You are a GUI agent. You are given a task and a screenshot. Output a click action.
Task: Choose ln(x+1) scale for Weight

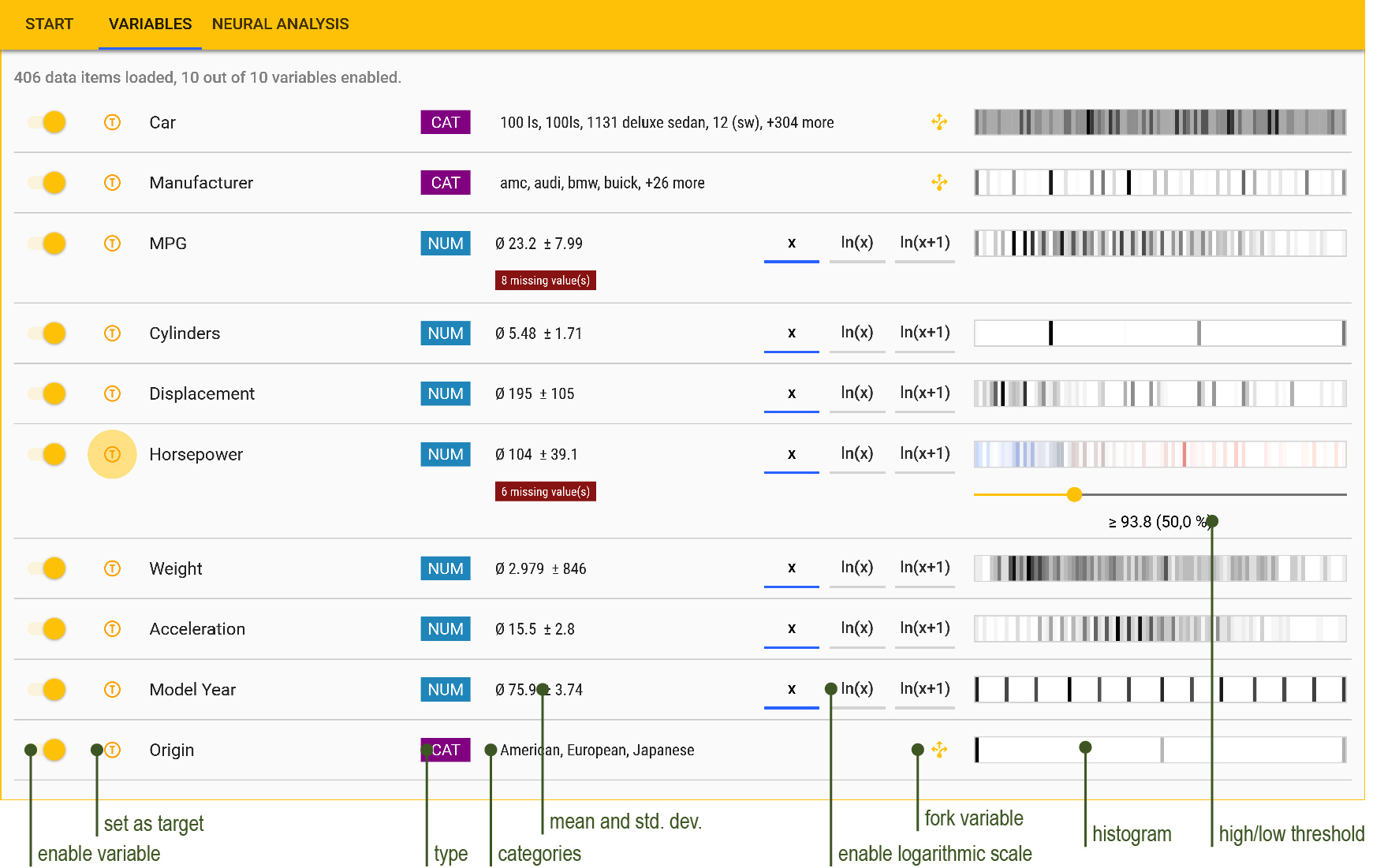click(x=924, y=568)
